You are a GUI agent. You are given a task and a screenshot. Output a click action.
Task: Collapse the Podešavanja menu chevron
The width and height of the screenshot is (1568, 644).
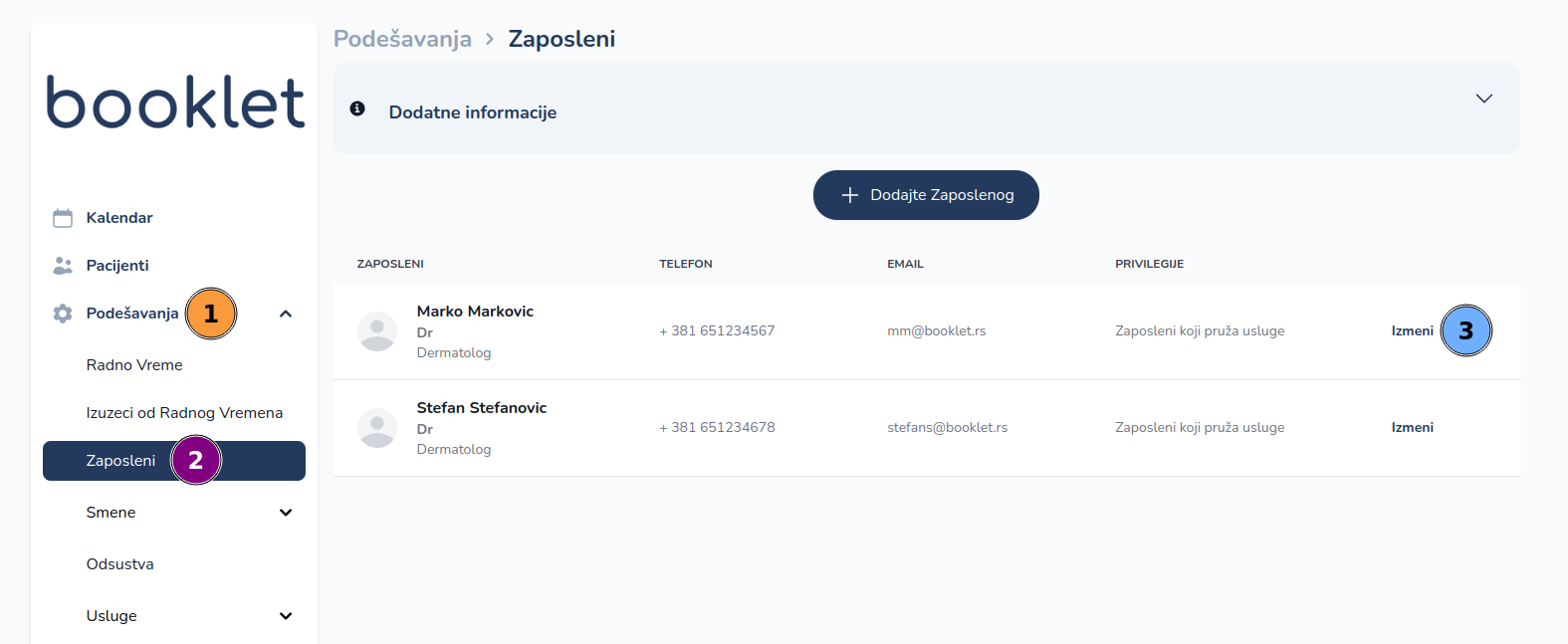pyautogui.click(x=286, y=314)
